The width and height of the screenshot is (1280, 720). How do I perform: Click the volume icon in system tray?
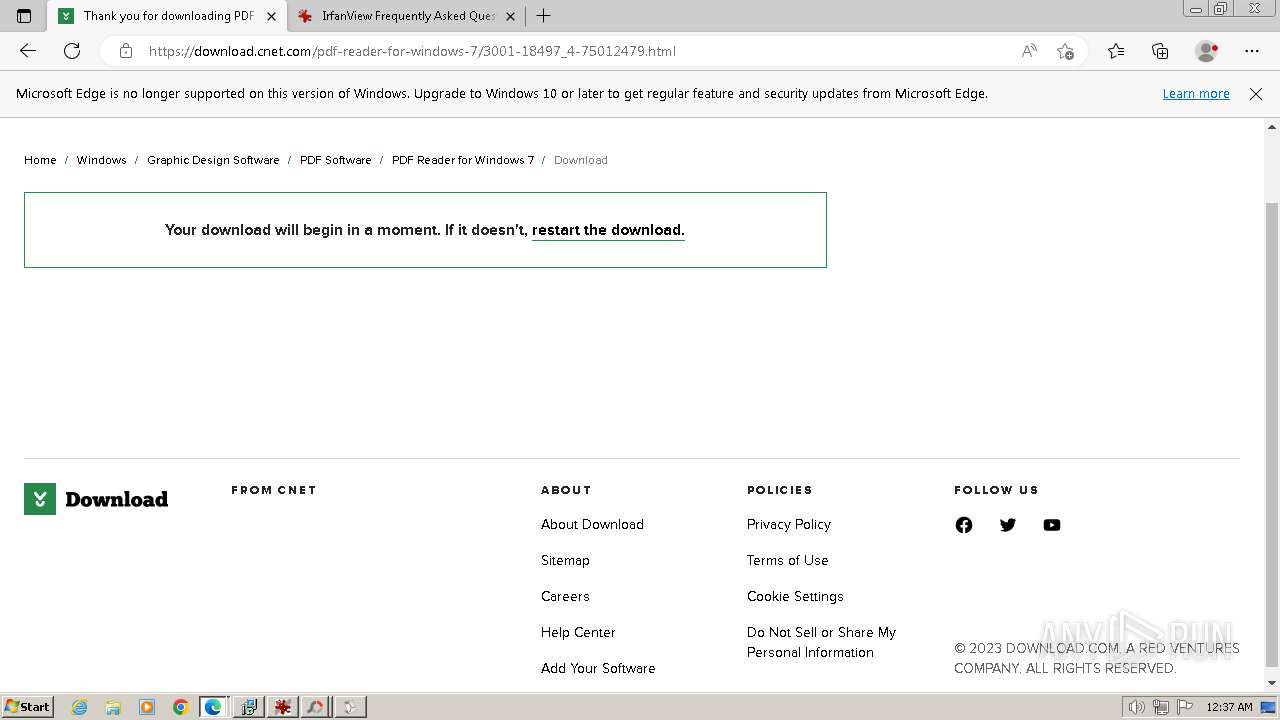pyautogui.click(x=1136, y=707)
